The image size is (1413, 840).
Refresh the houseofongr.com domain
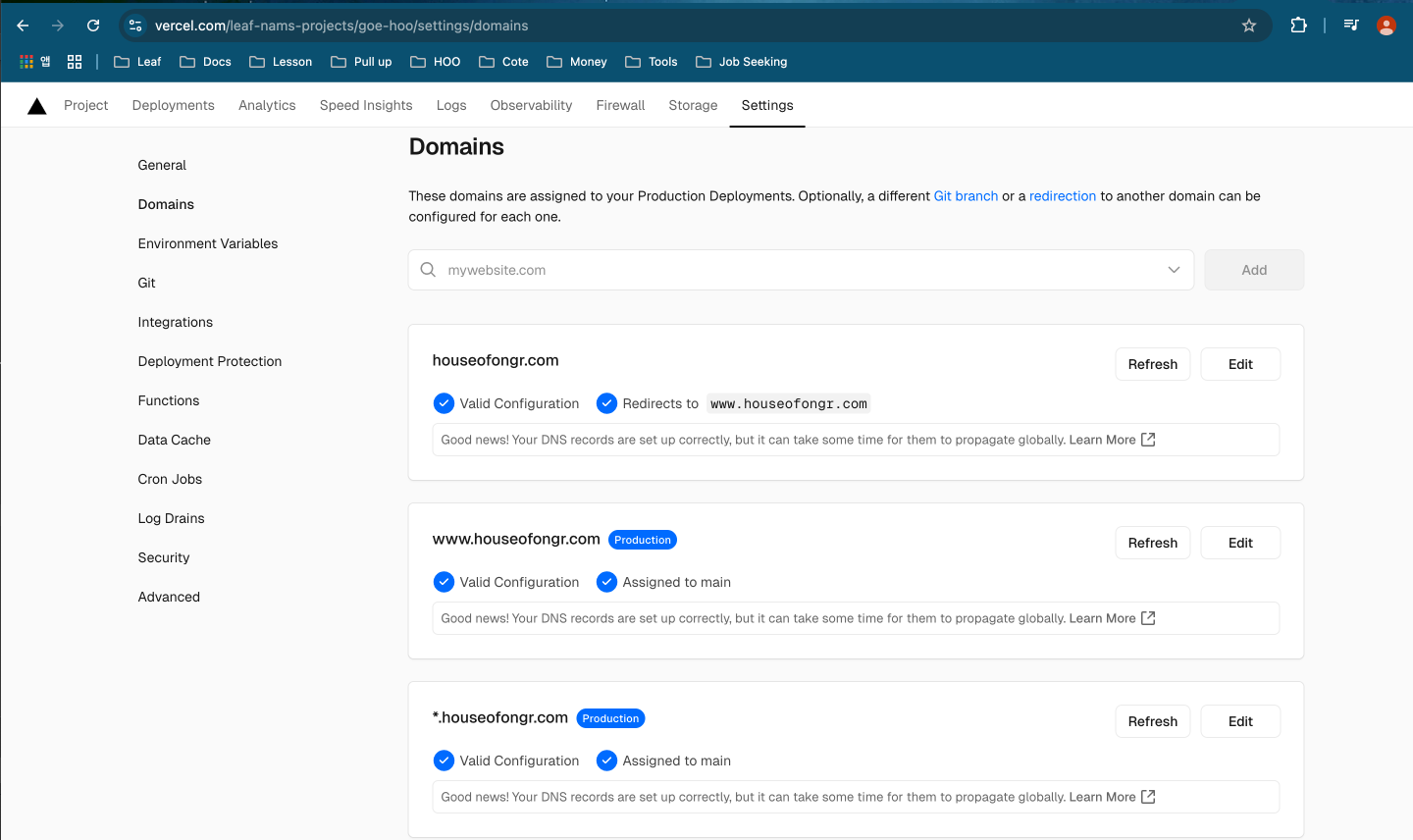pos(1153,364)
